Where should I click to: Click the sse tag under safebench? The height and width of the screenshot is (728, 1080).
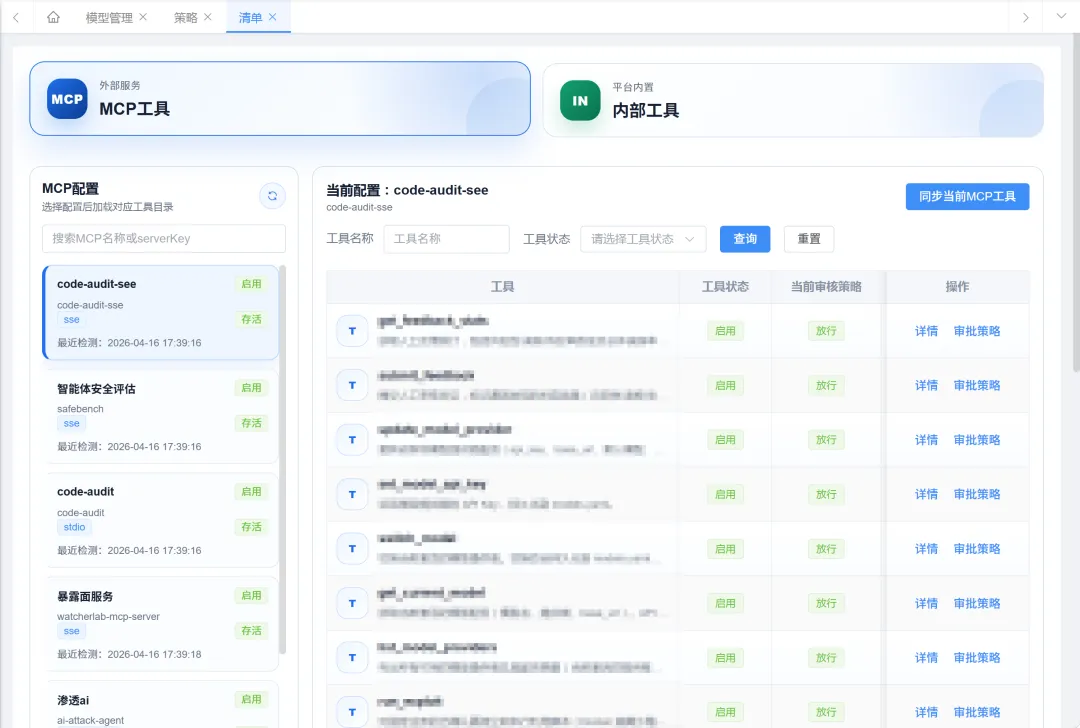(x=72, y=424)
